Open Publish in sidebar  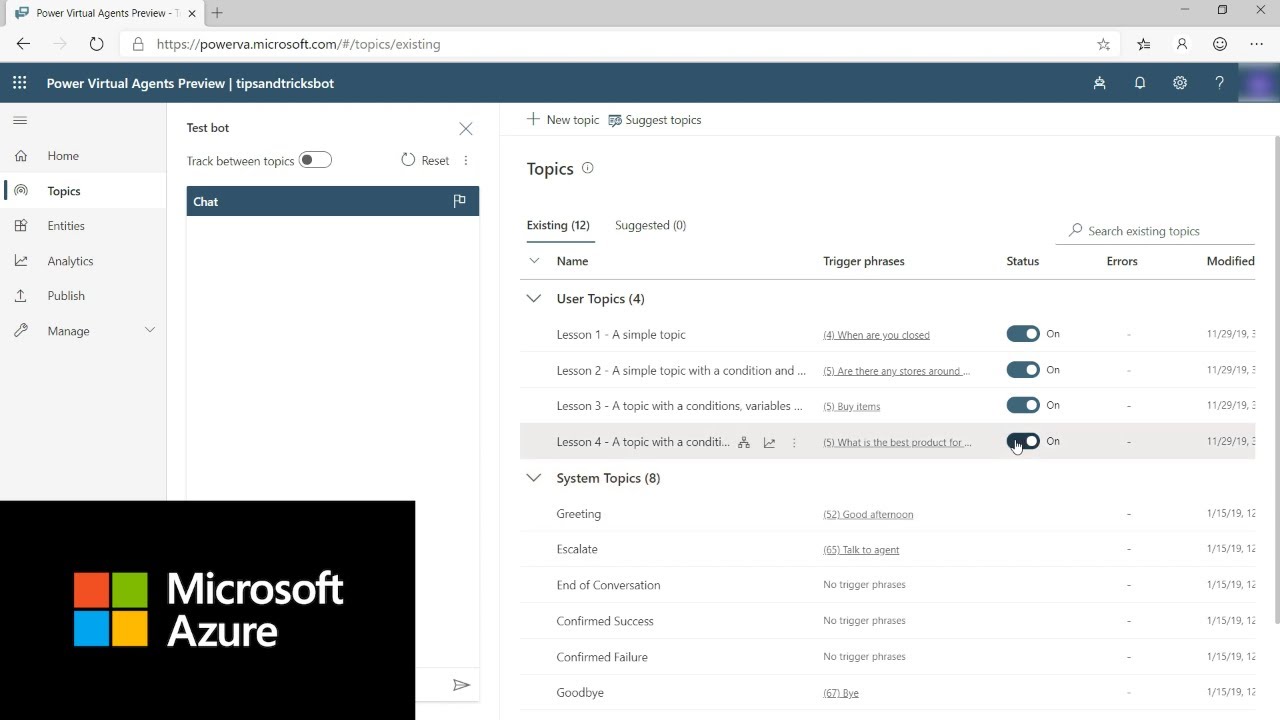pos(66,296)
